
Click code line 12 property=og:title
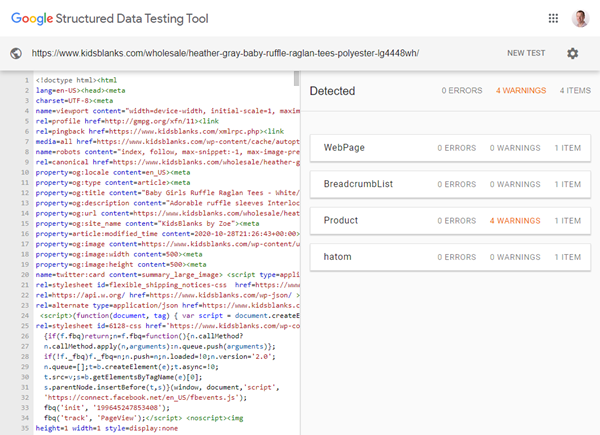pyautogui.click(x=168, y=193)
